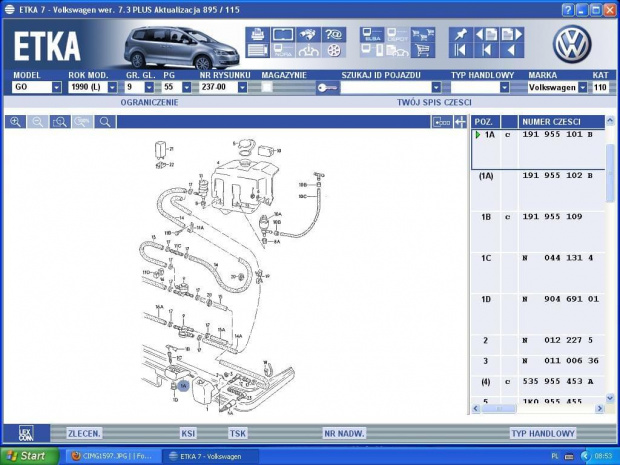
Task: Click the plain magnifier icon
Action: pos(105,122)
